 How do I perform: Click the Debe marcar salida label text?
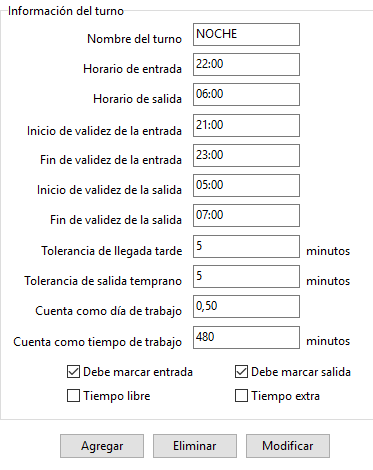click(x=301, y=372)
